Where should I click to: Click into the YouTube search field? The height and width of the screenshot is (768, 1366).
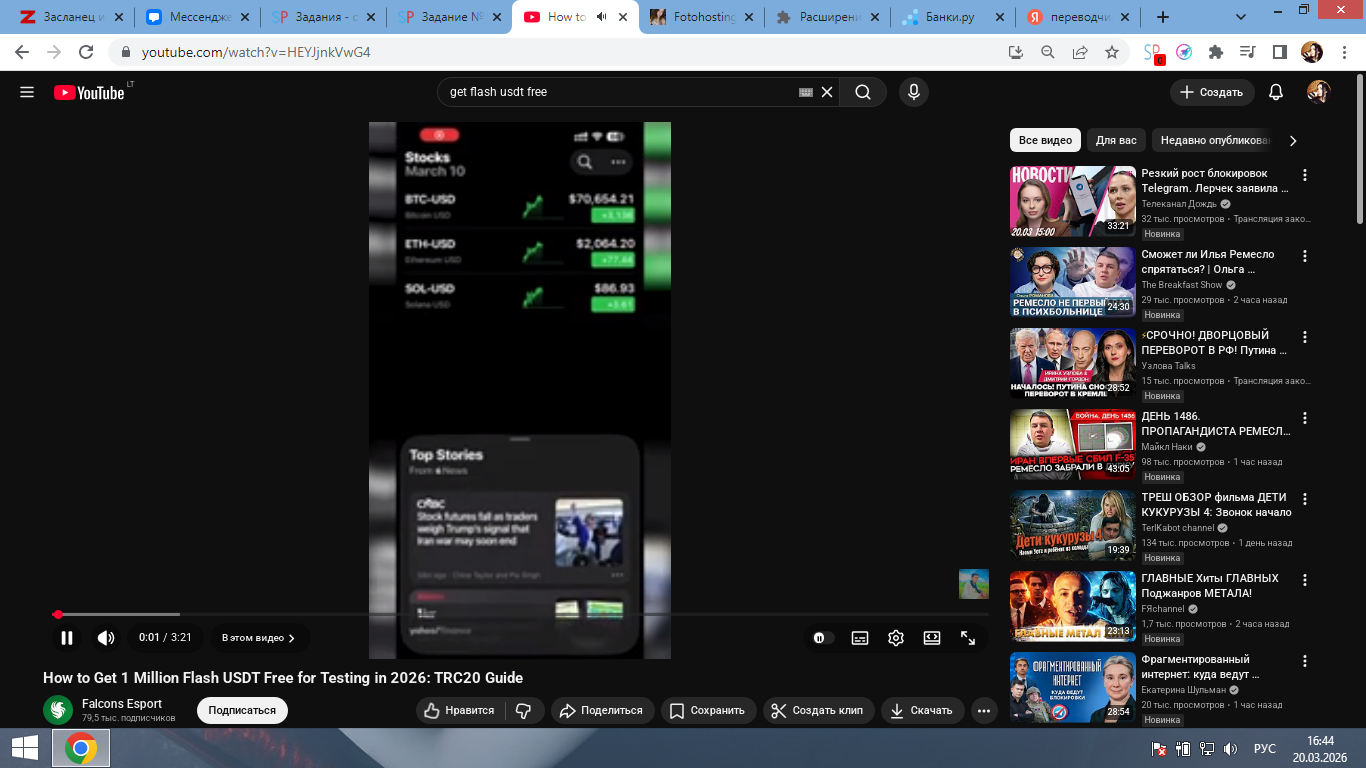pos(620,92)
